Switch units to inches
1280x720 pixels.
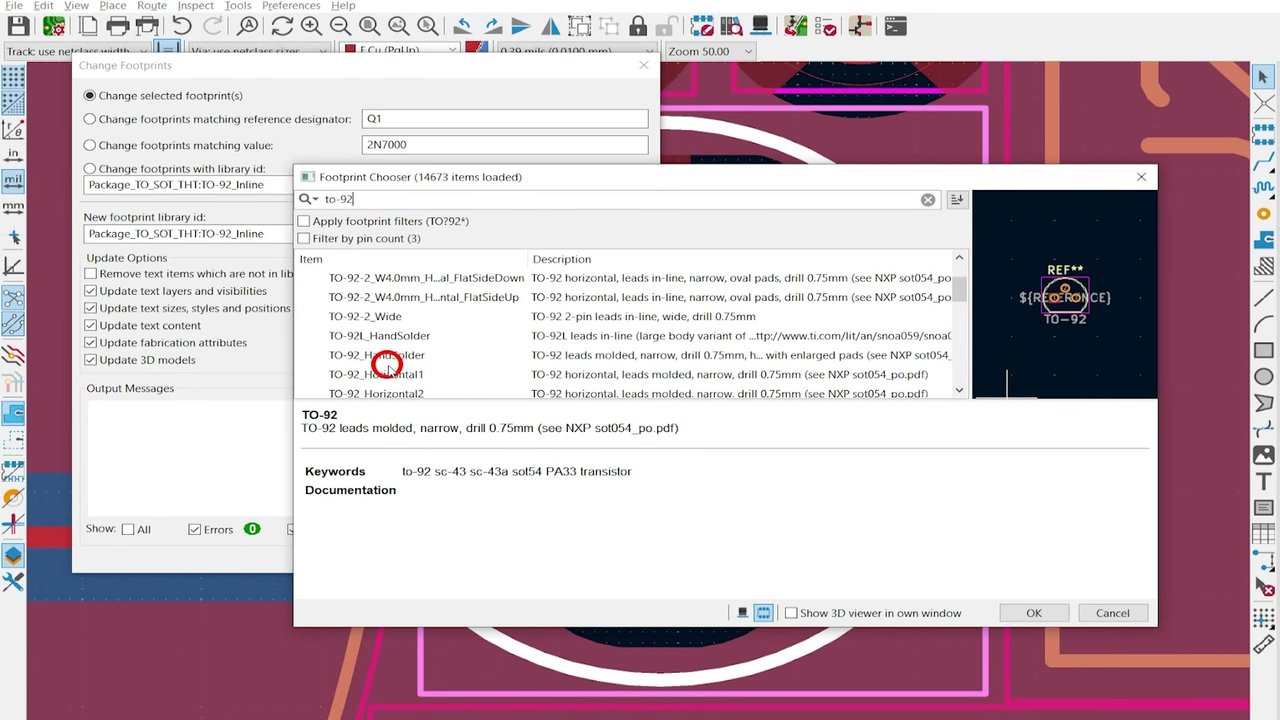click(x=13, y=154)
